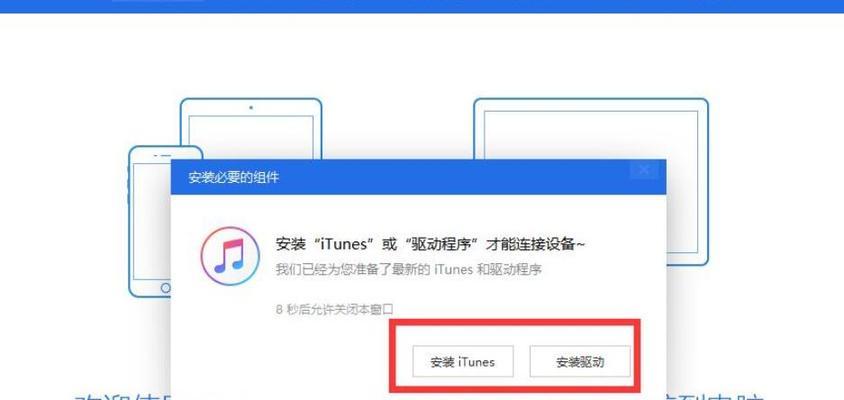This screenshot has height=400, width=844.
Task: Click the small iPad outline illustration
Action: 251,128
